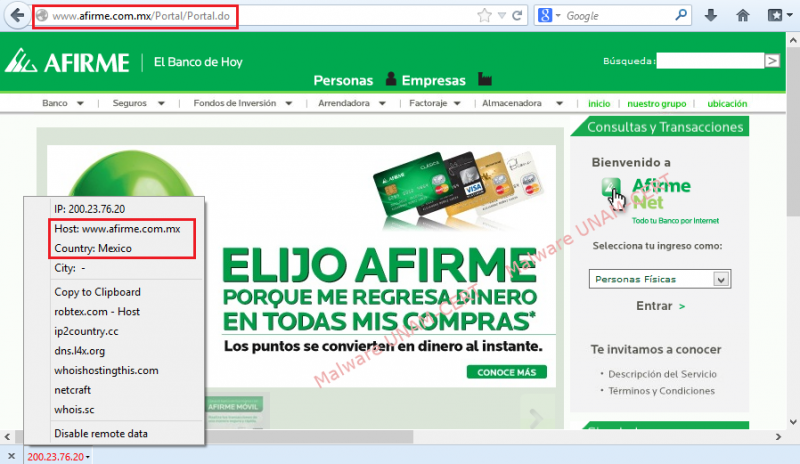Viewport: 800px width, 464px height.
Task: Click the Todo tu Banco por Internet text
Action: (675, 221)
